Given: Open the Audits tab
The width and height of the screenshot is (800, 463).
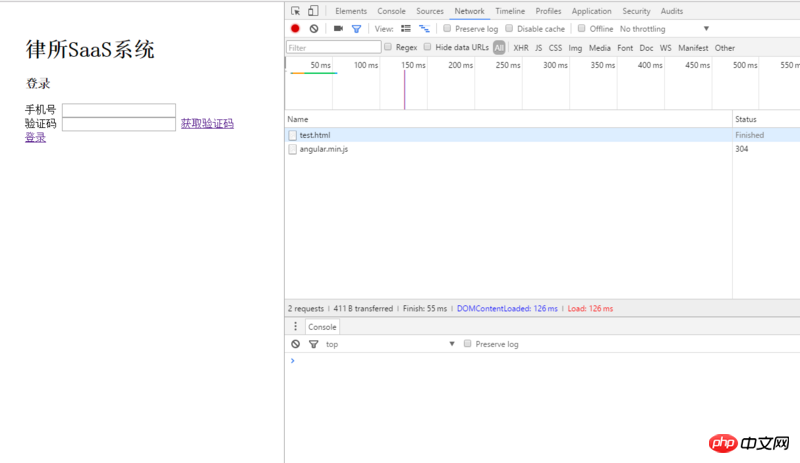Looking at the screenshot, I should coord(671,11).
